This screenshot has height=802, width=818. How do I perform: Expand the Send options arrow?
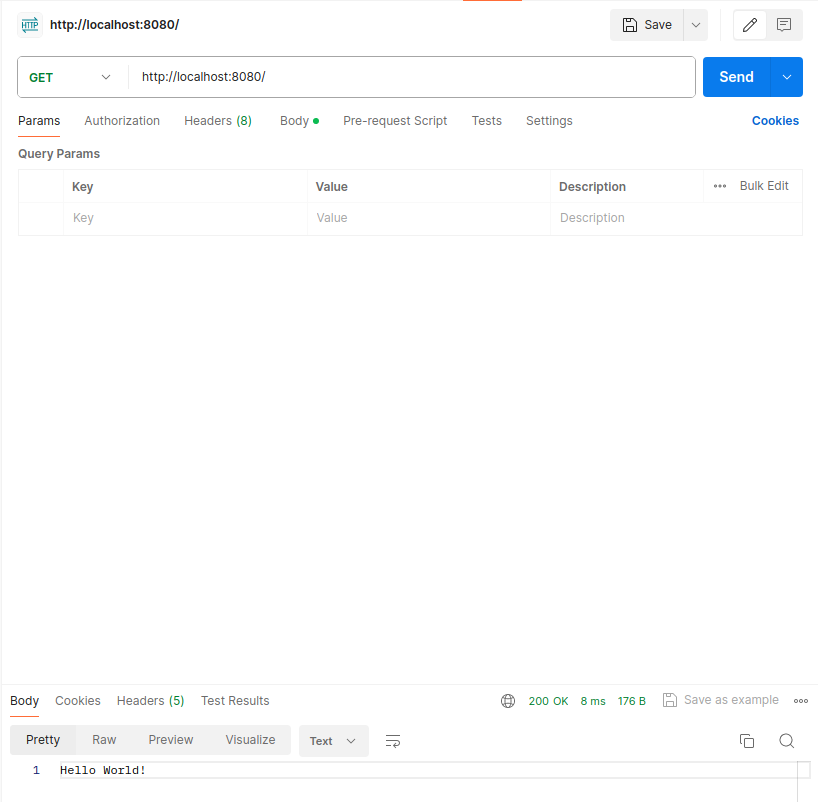coord(787,77)
